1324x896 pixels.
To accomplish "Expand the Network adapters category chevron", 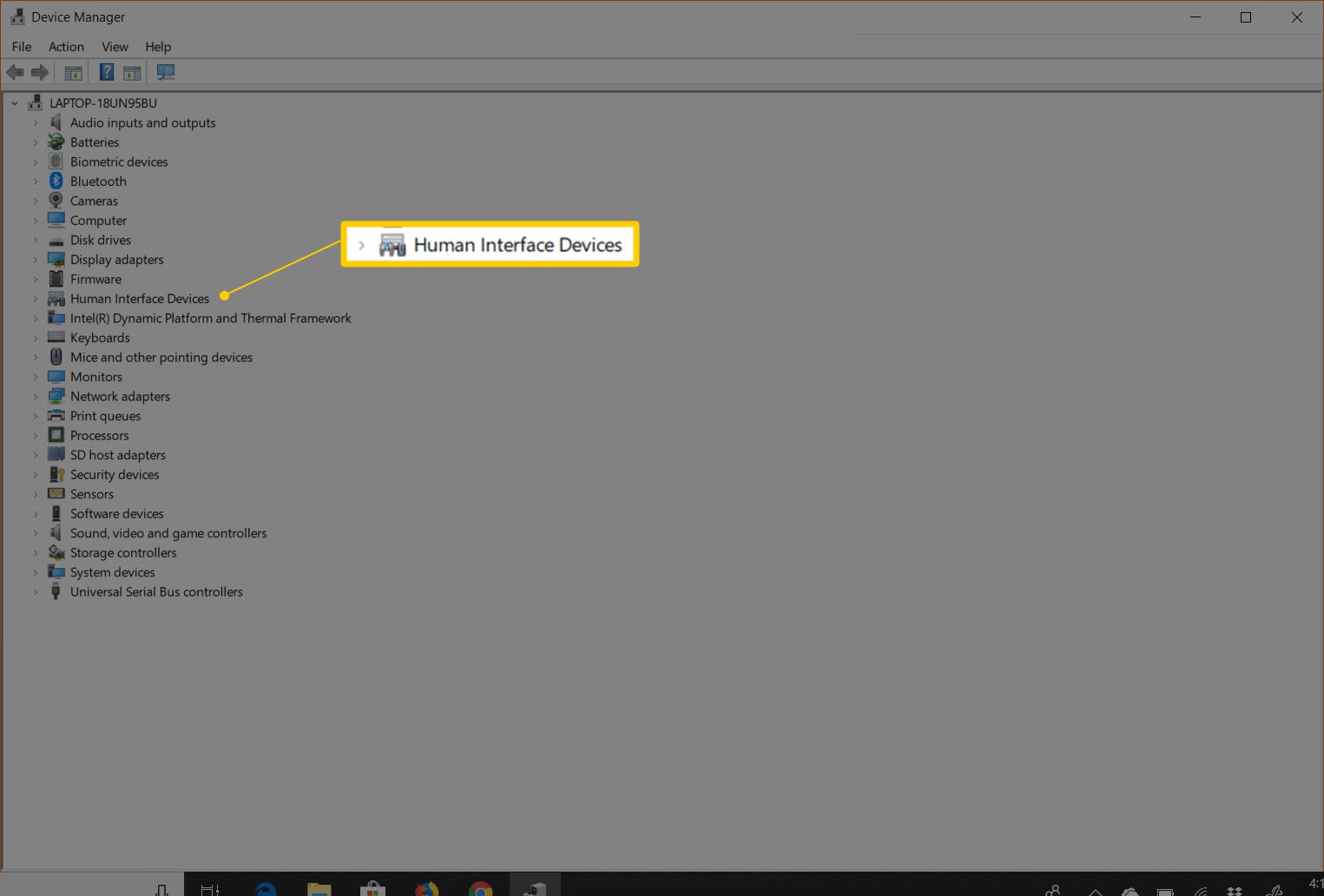I will (36, 396).
